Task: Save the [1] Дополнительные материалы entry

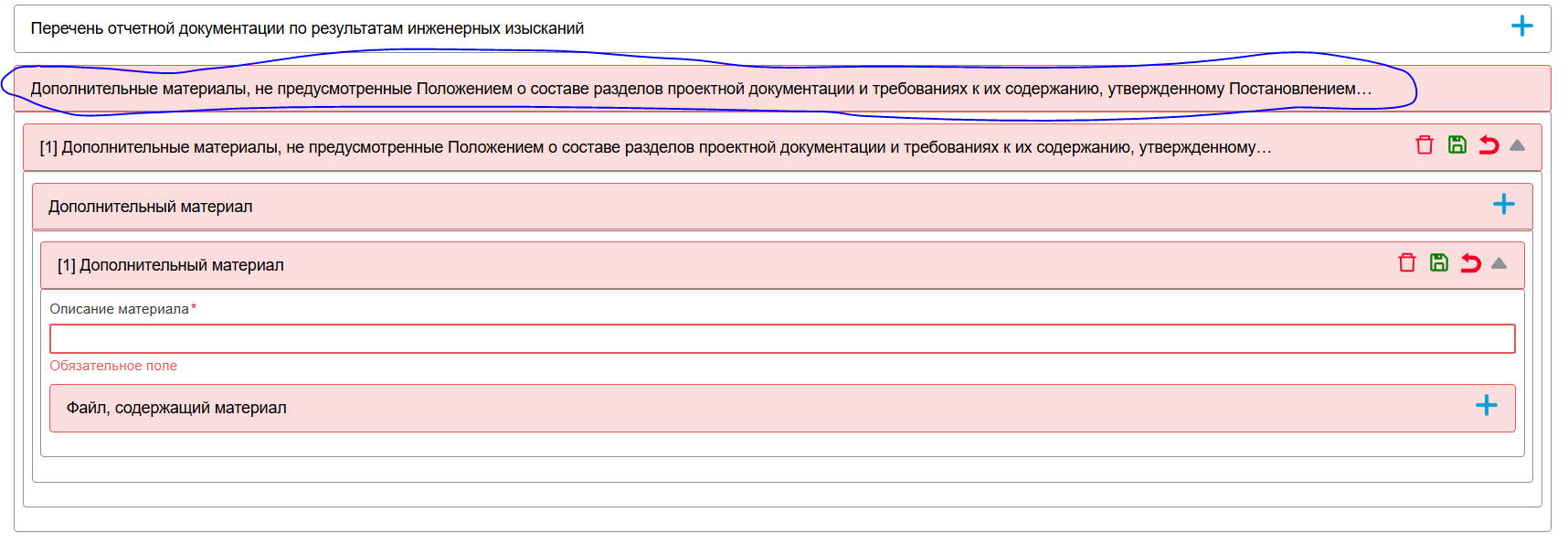Action: (1457, 145)
